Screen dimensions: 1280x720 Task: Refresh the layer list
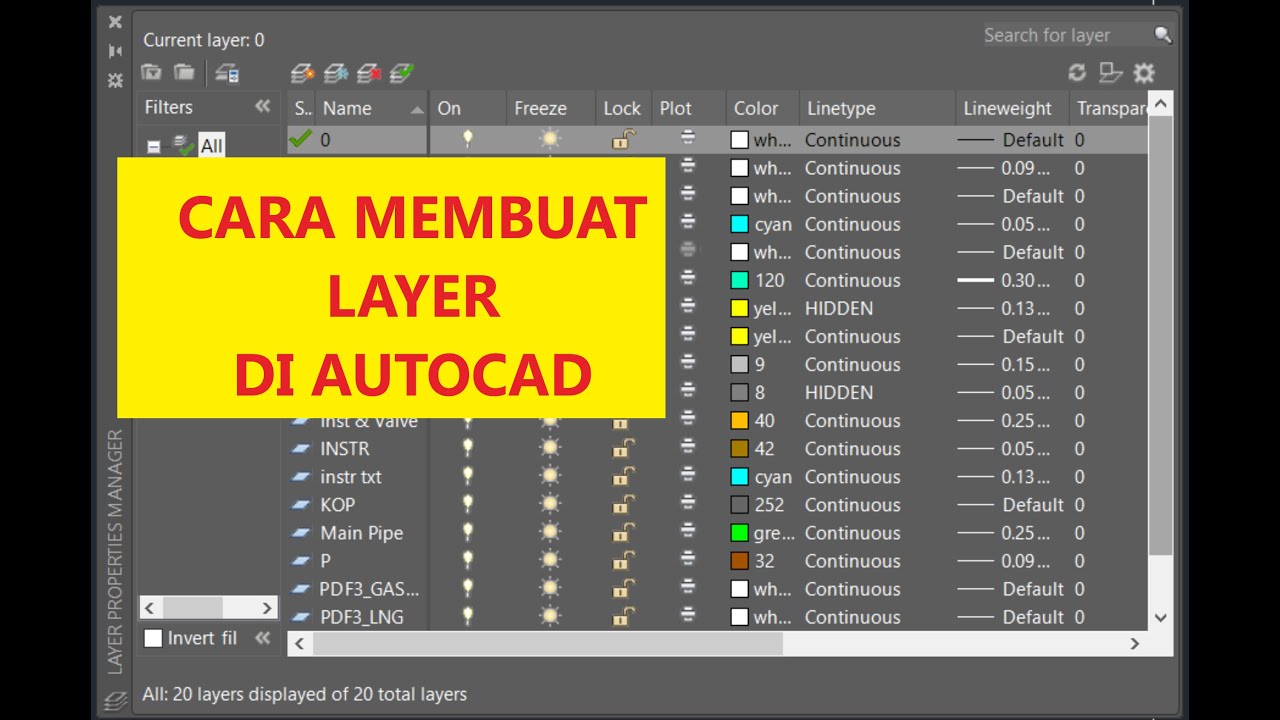(x=1077, y=72)
